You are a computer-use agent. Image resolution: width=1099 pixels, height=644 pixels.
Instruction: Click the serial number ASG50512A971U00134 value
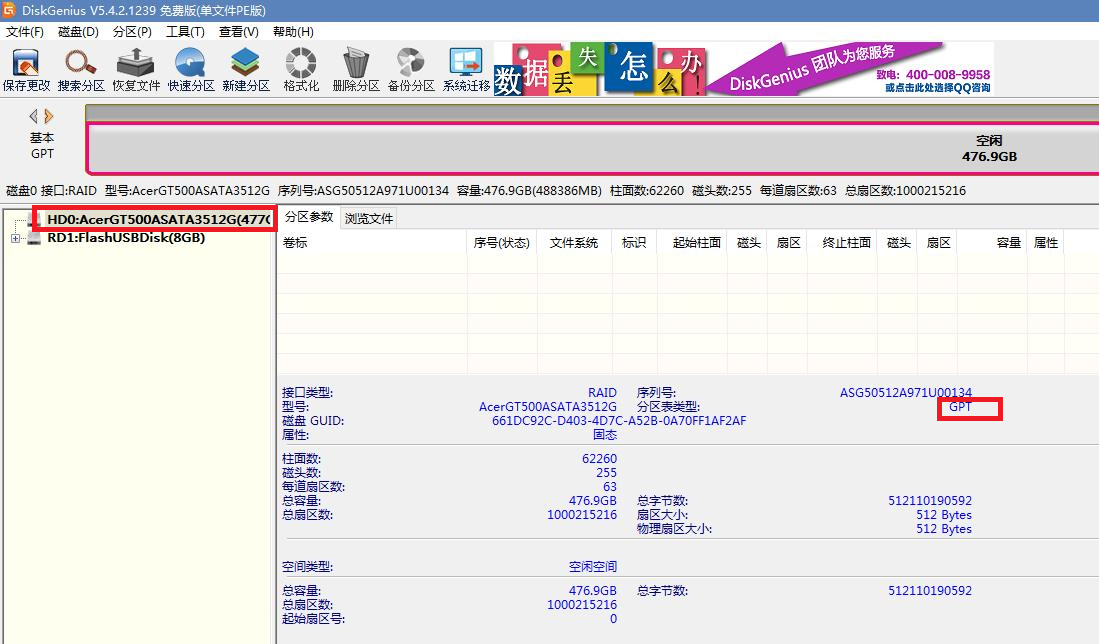[906, 392]
